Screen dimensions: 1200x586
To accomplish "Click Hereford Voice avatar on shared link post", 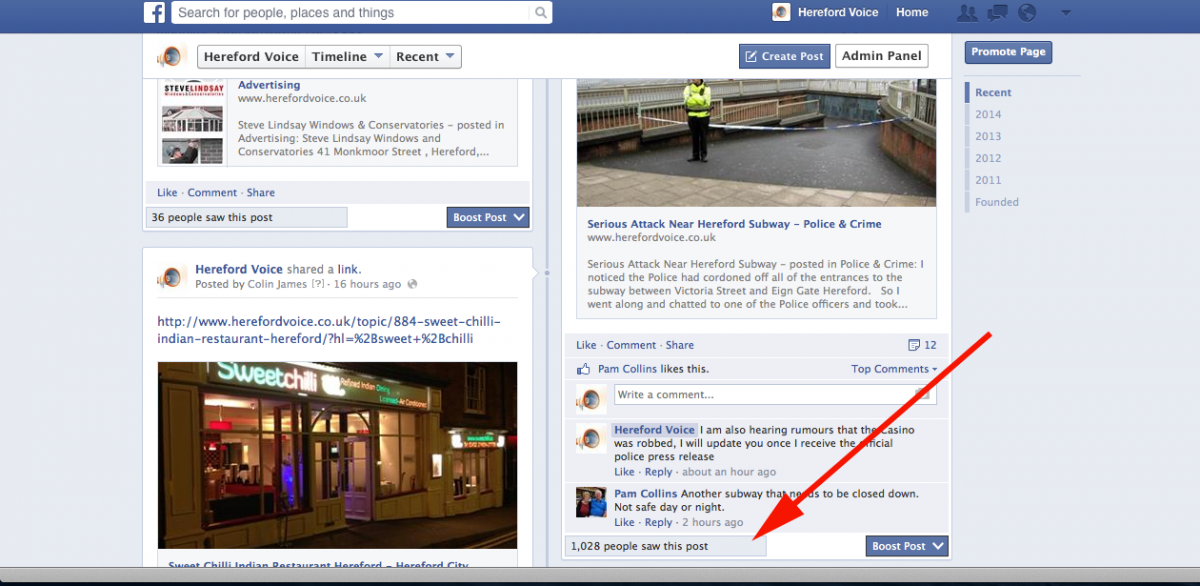I will pyautogui.click(x=171, y=277).
